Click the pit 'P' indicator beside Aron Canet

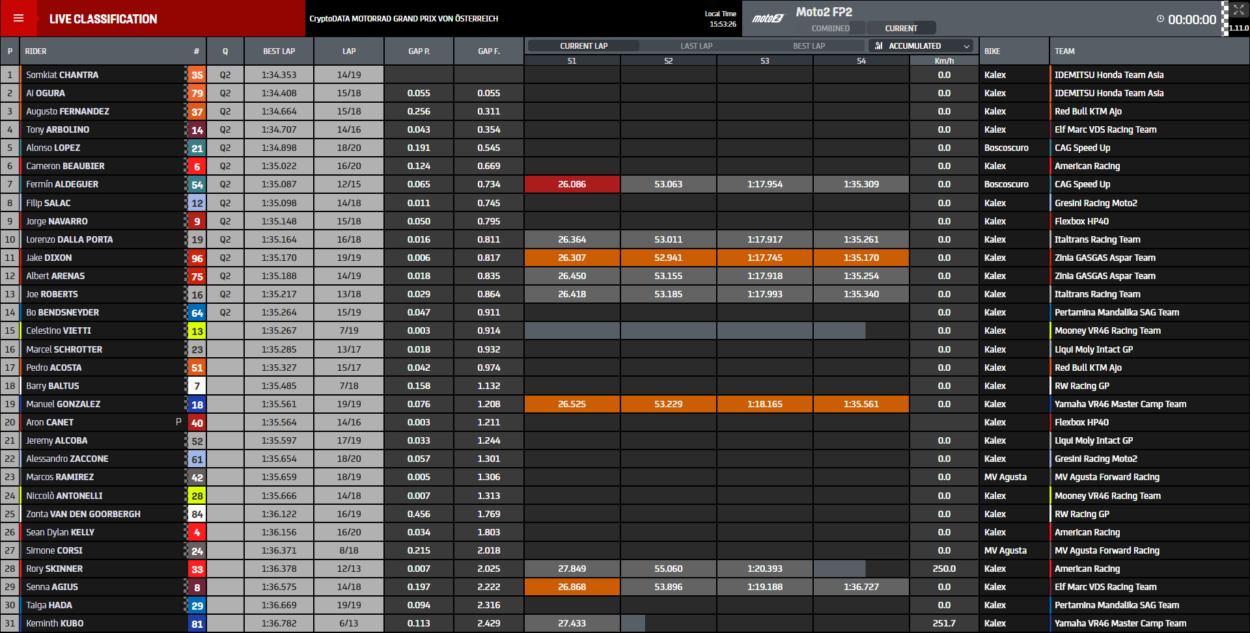coord(178,422)
